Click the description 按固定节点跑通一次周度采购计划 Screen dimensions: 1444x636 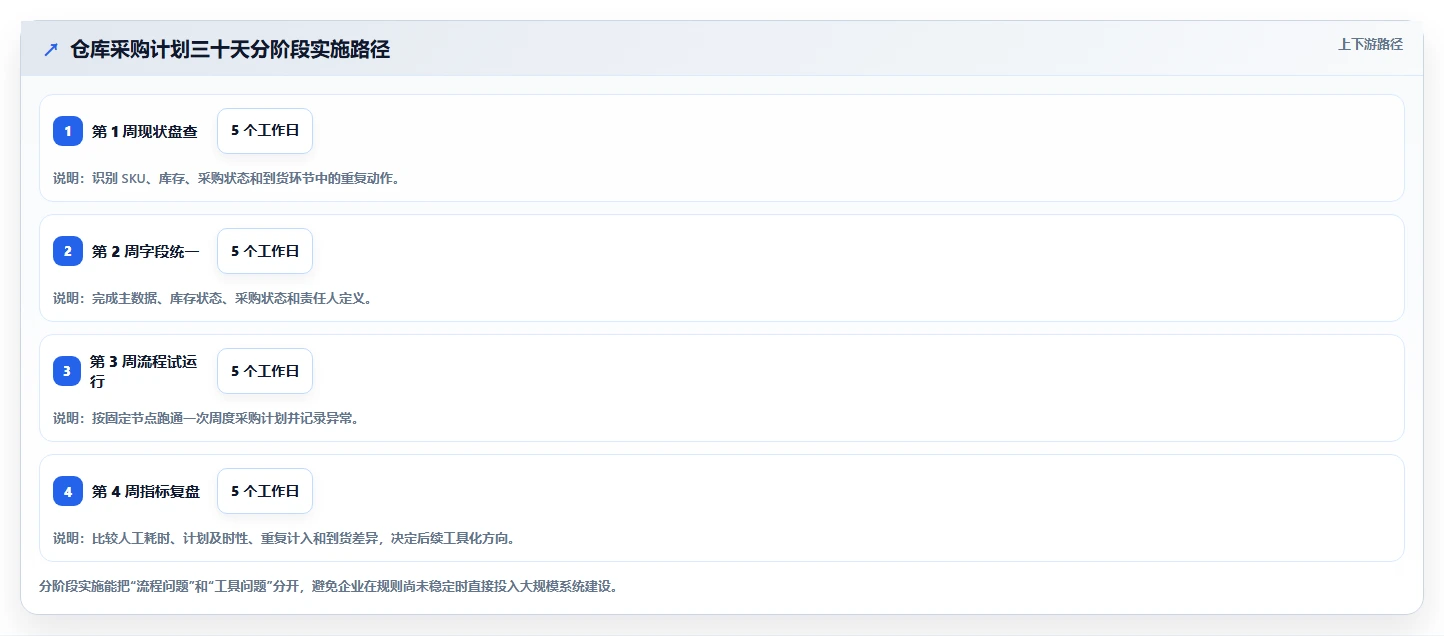(x=206, y=418)
